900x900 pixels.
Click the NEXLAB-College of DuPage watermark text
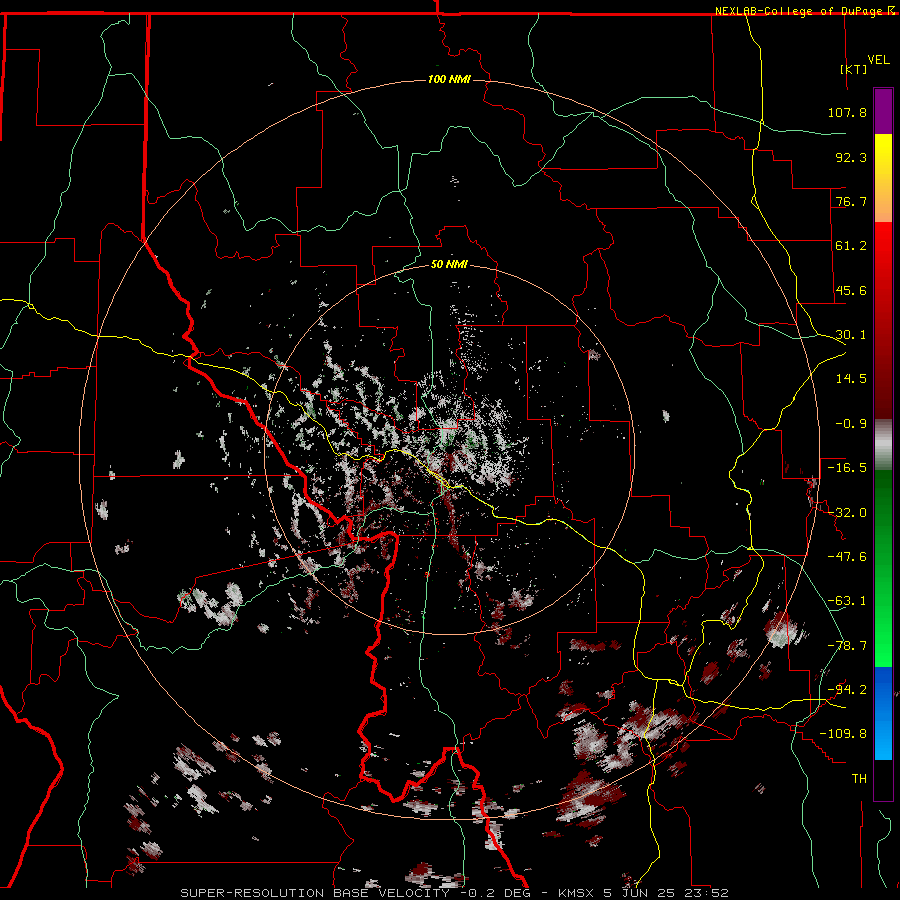click(805, 11)
